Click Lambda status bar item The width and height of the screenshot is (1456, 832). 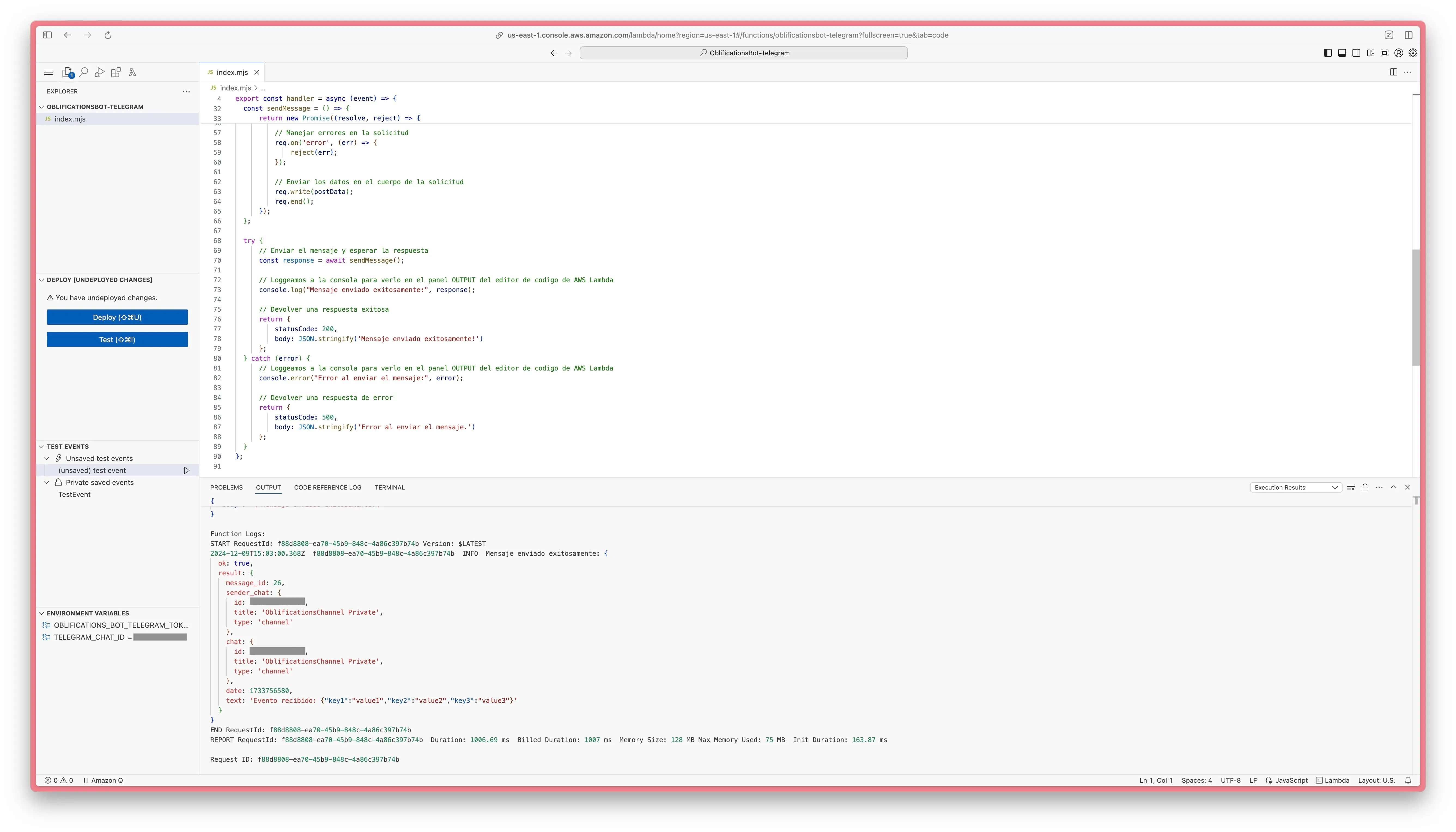(x=1333, y=781)
